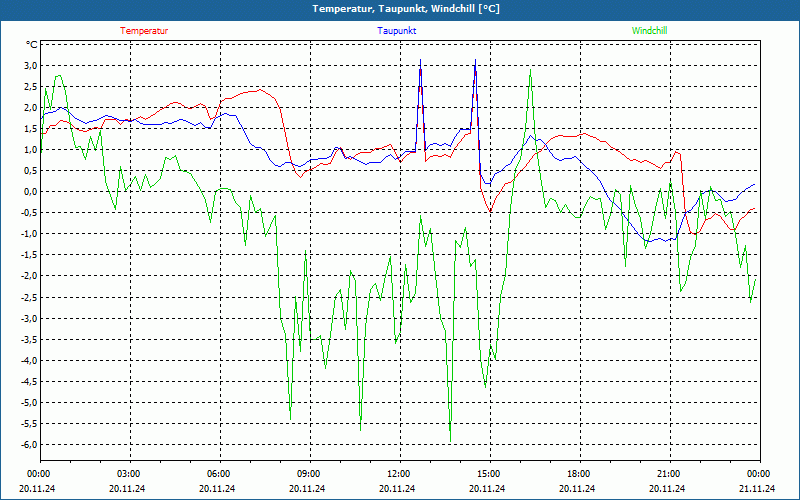This screenshot has height=500, width=800.
Task: Click the -1,0 y-axis value
Action: pyautogui.click(x=29, y=234)
